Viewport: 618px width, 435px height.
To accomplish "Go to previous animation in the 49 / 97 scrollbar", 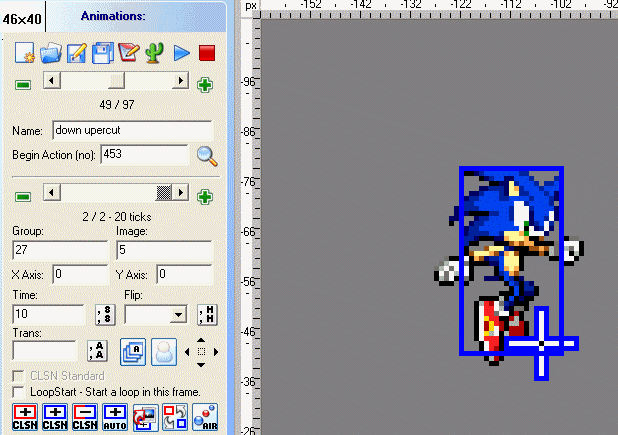I will click(52, 81).
